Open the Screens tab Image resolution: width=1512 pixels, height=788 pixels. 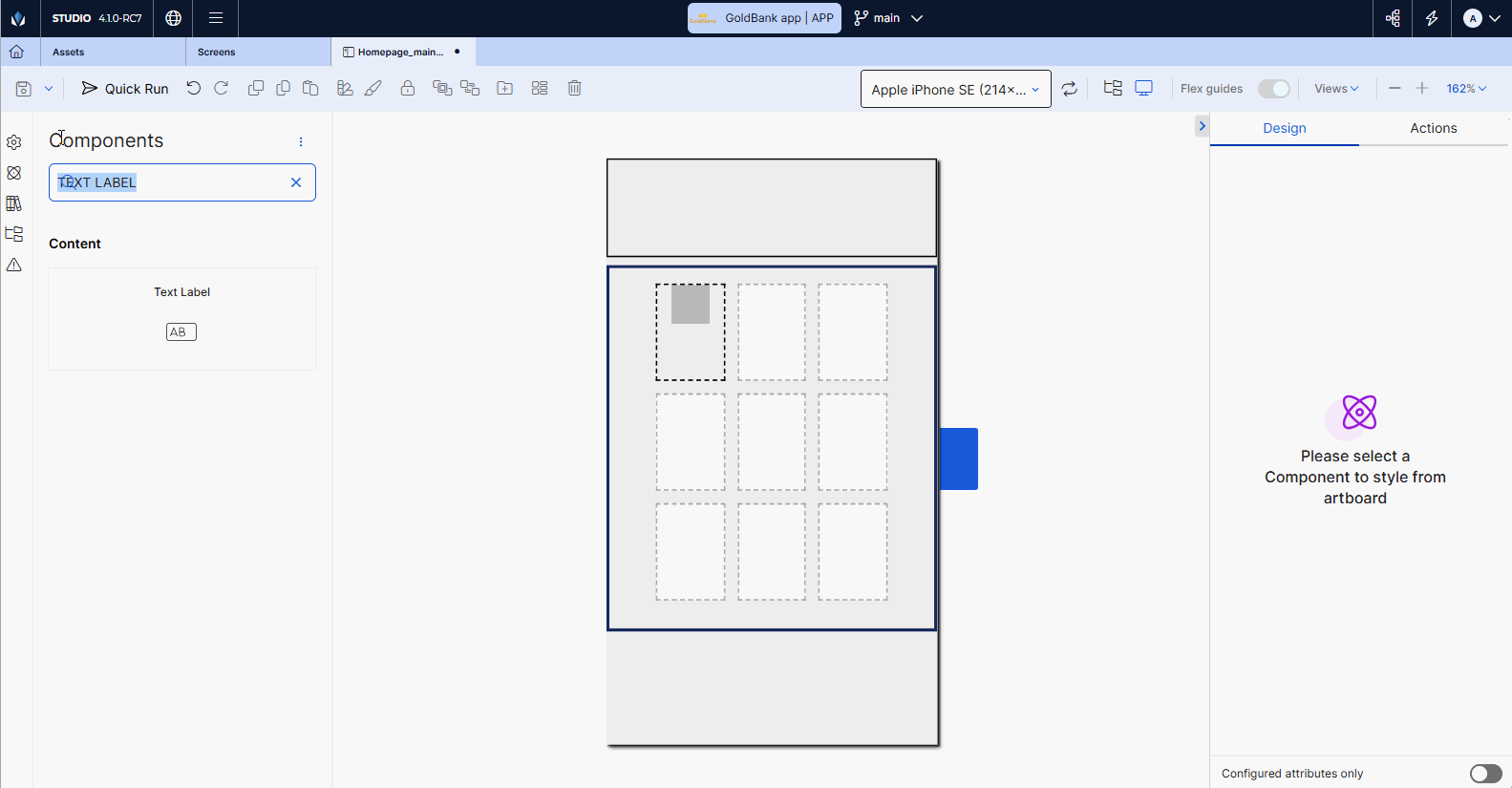point(217,53)
